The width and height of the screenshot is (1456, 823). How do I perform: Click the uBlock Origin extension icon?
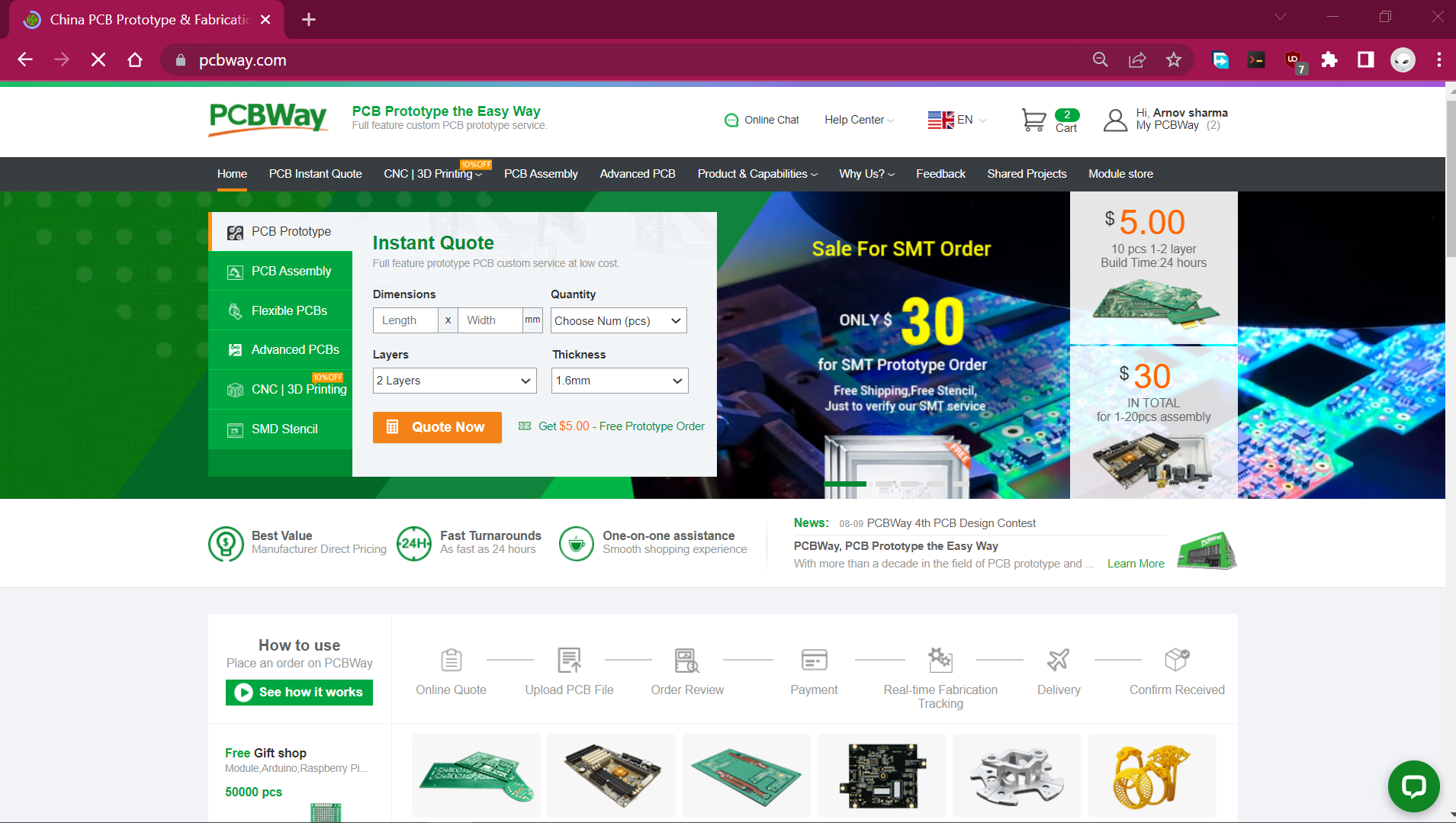[1294, 60]
